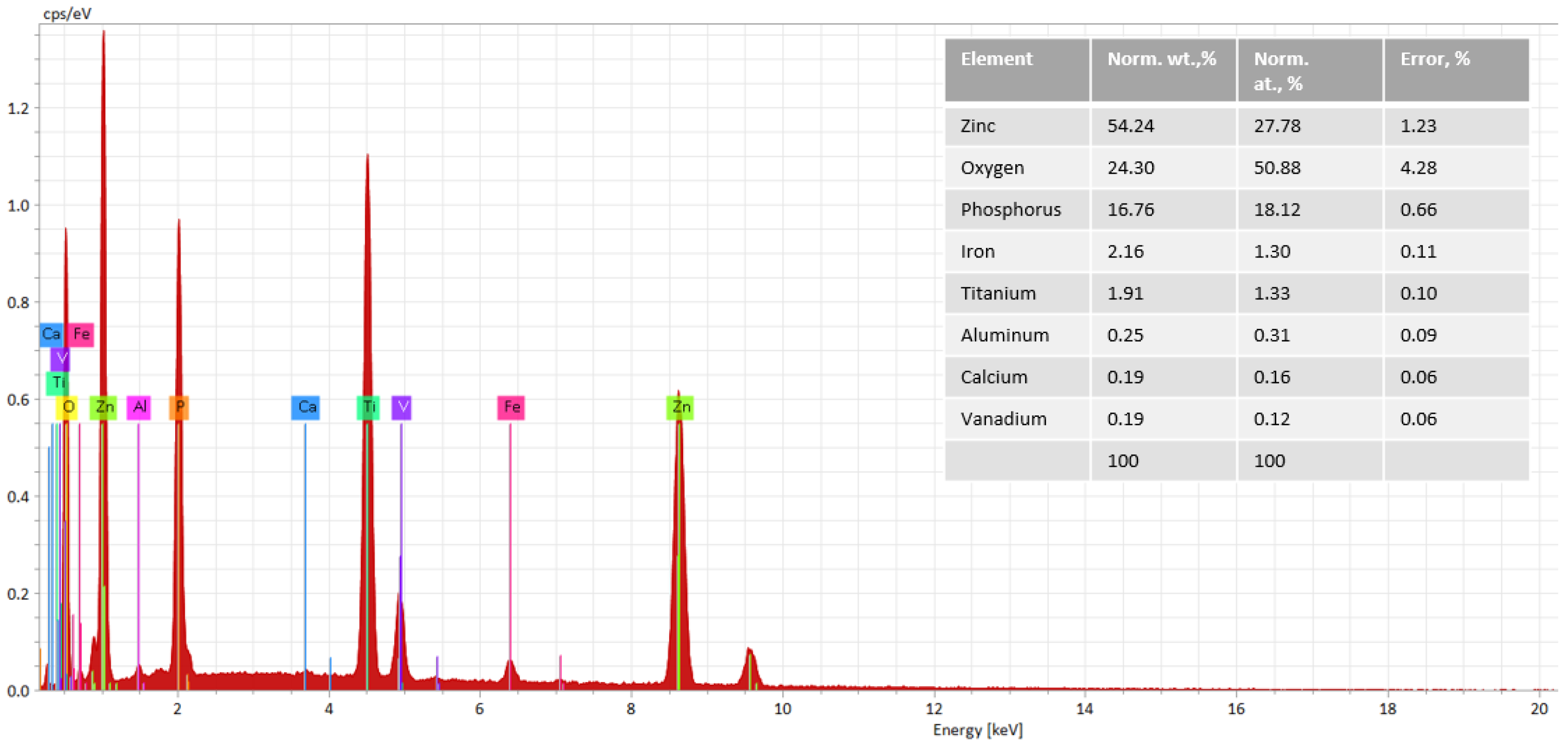Select the pink Fe label near 6.4 keV
This screenshot has width=1568, height=746.
tap(511, 407)
